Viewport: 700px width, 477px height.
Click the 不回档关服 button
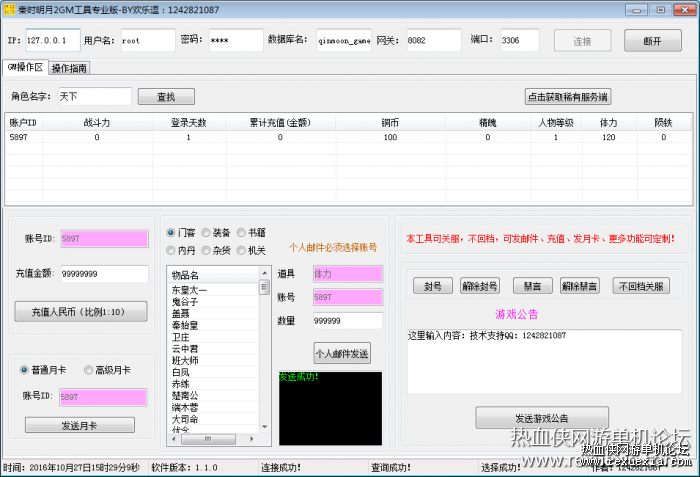coord(641,286)
